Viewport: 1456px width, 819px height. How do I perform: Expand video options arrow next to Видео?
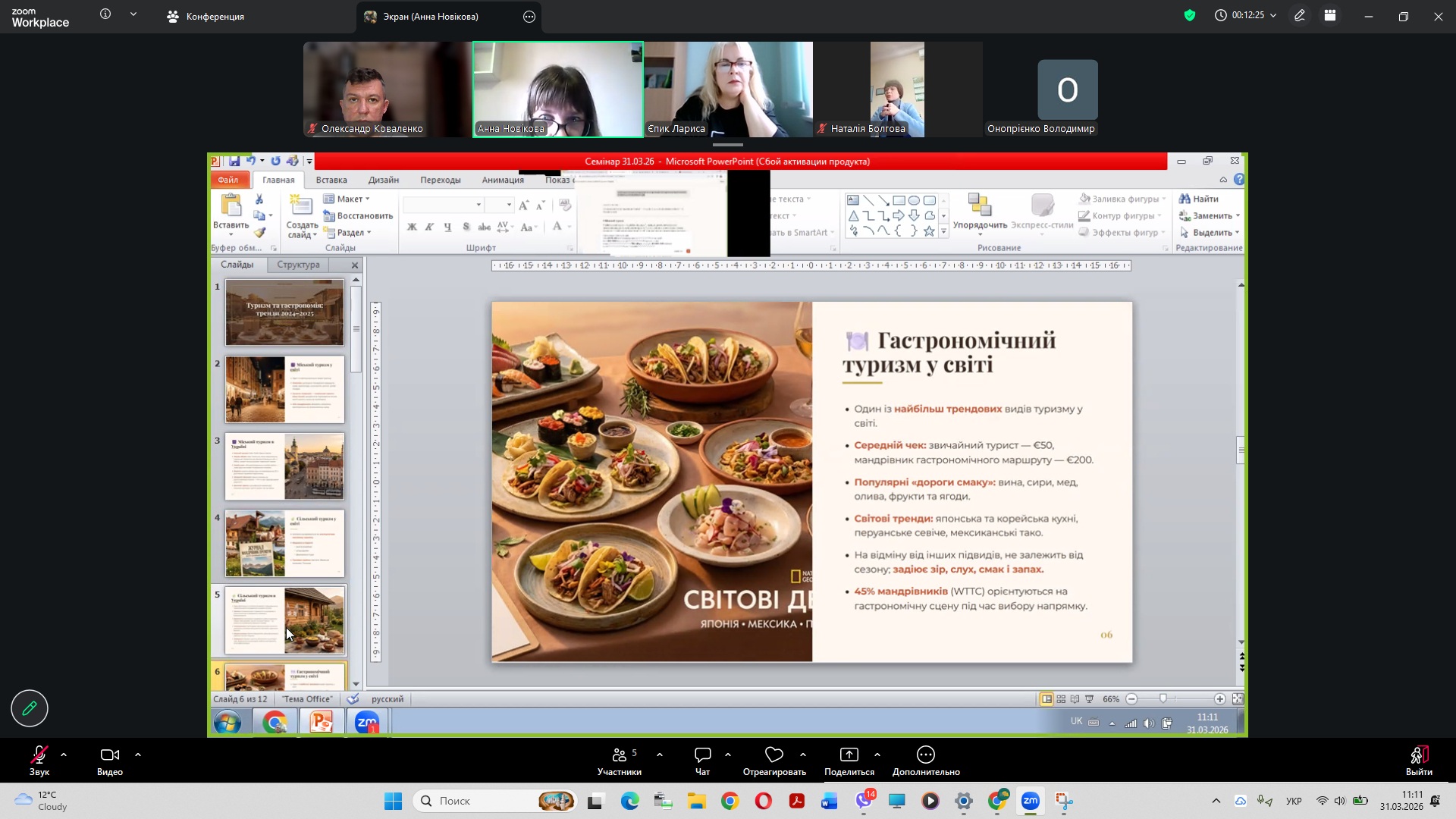(x=138, y=755)
